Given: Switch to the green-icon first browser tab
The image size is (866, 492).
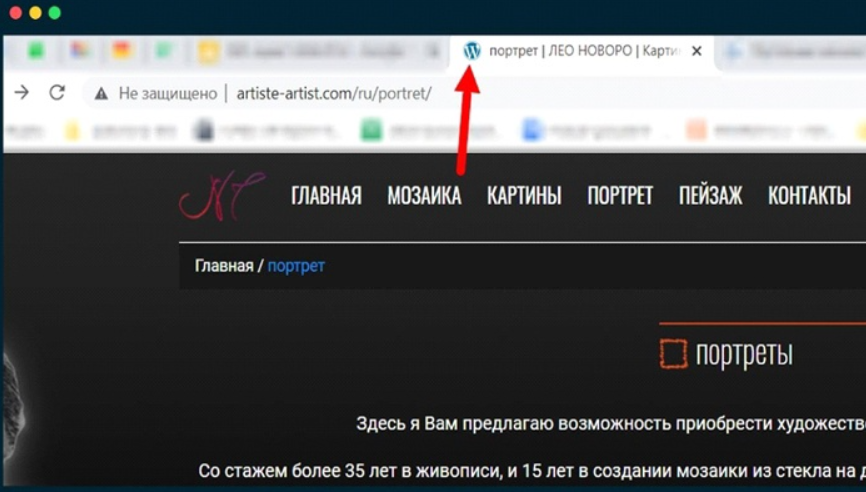Looking at the screenshot, I should pos(36,51).
